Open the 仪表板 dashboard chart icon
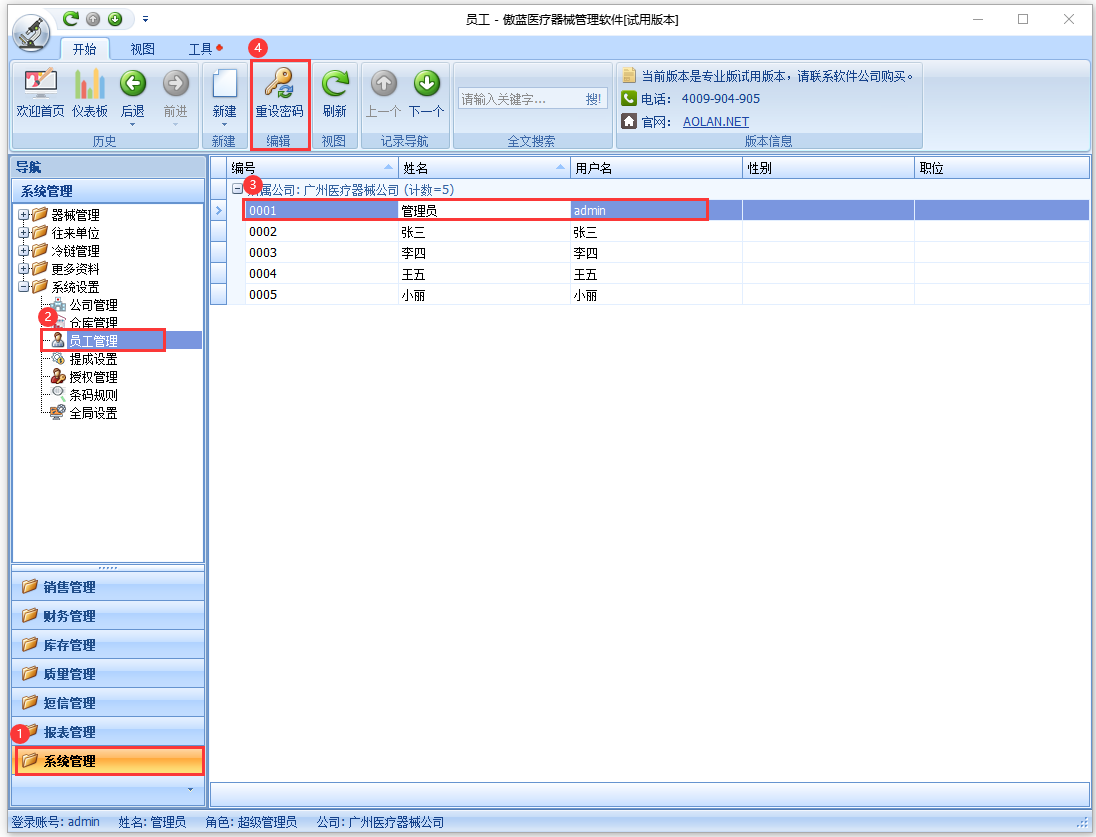 tap(90, 83)
